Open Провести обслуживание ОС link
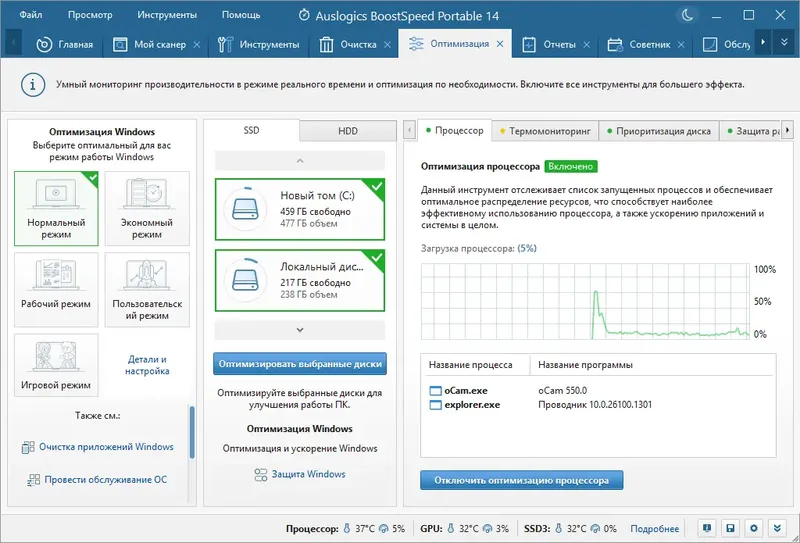Image resolution: width=800 pixels, height=543 pixels. [106, 480]
